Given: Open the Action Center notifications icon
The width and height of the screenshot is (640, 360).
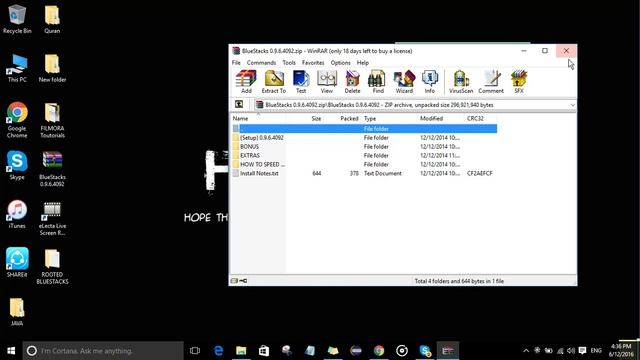Looking at the screenshot, I should pyautogui.click(x=582, y=351).
